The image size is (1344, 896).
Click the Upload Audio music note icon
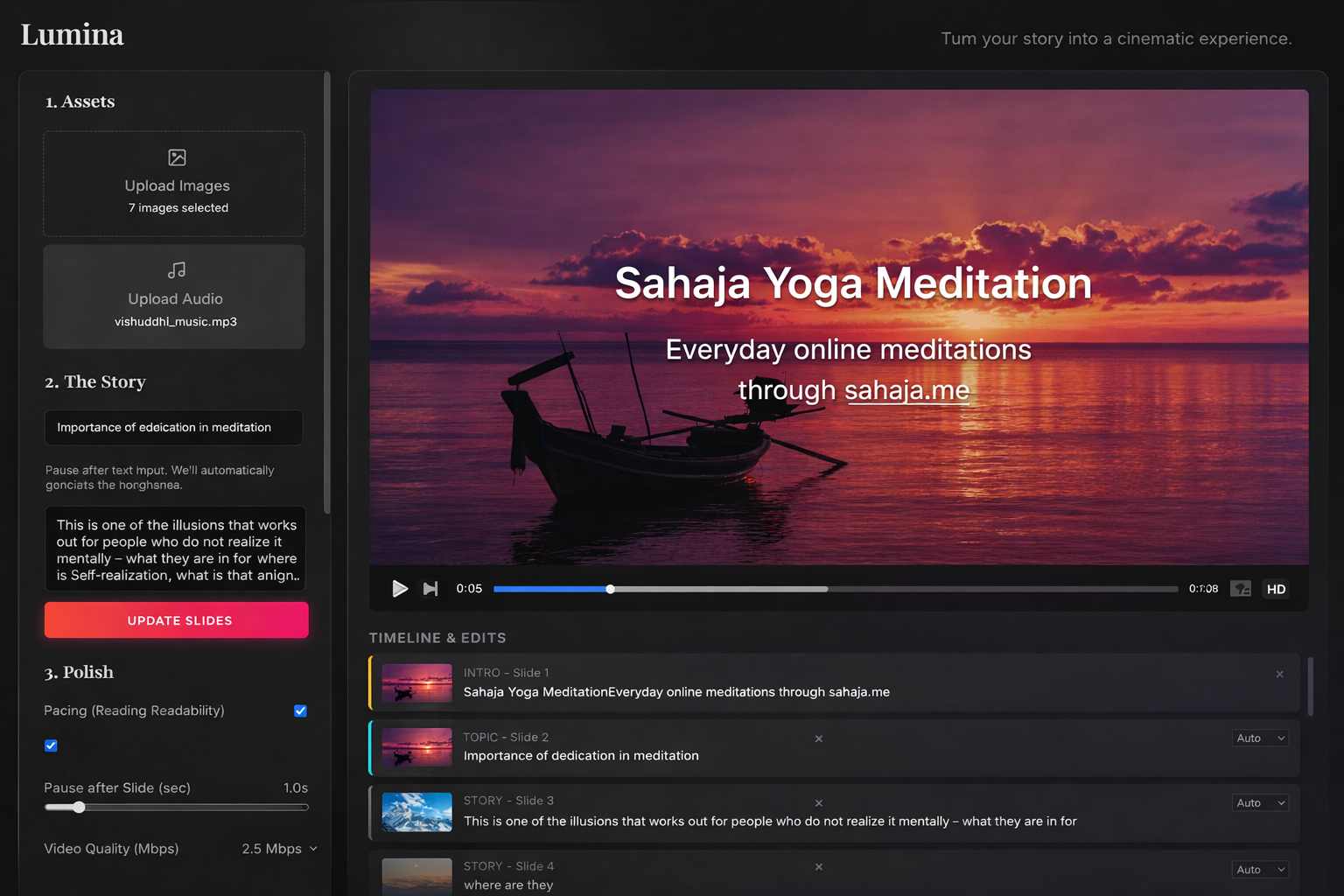[x=176, y=270]
